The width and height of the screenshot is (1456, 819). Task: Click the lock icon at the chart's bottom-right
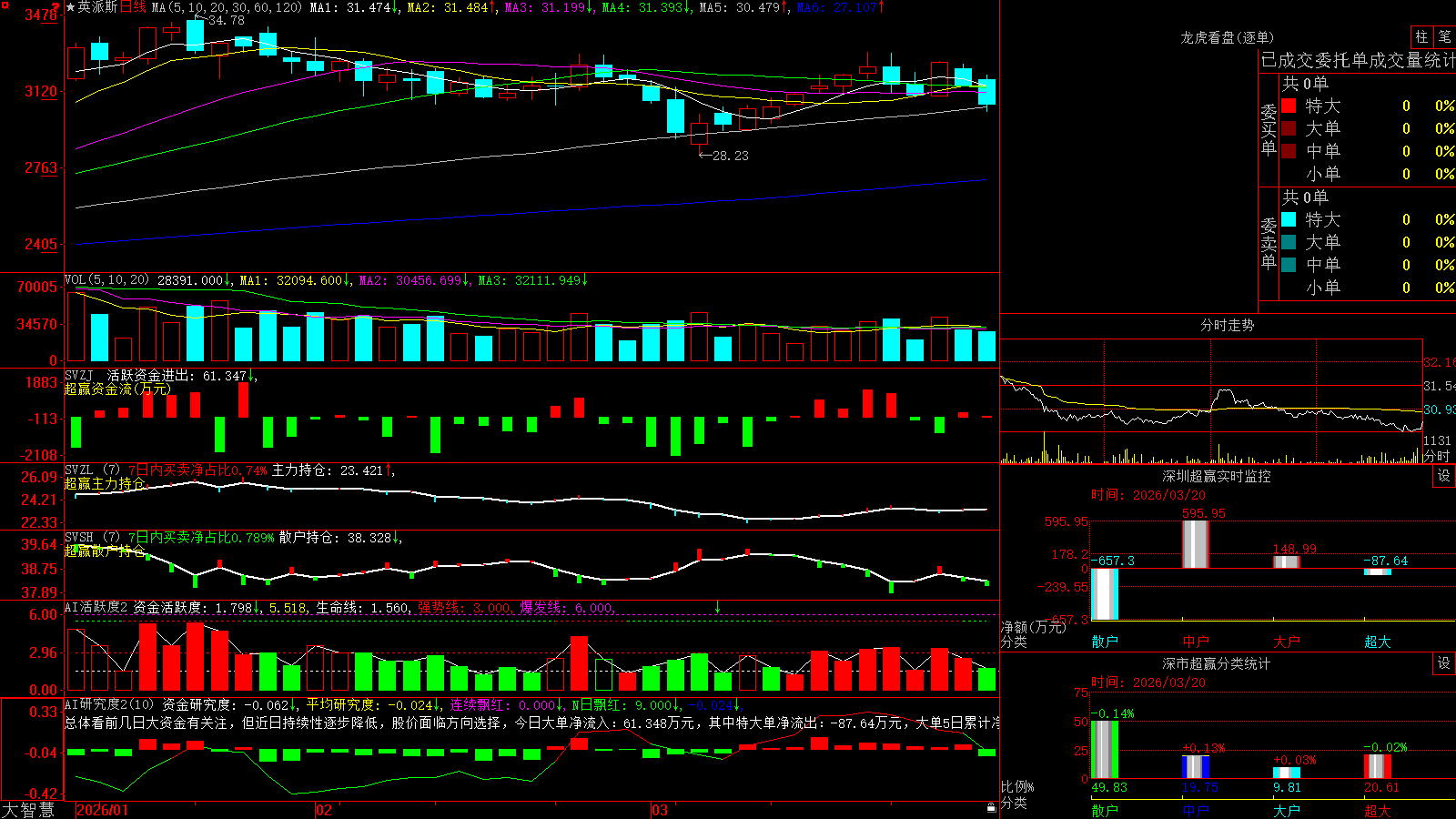click(992, 808)
